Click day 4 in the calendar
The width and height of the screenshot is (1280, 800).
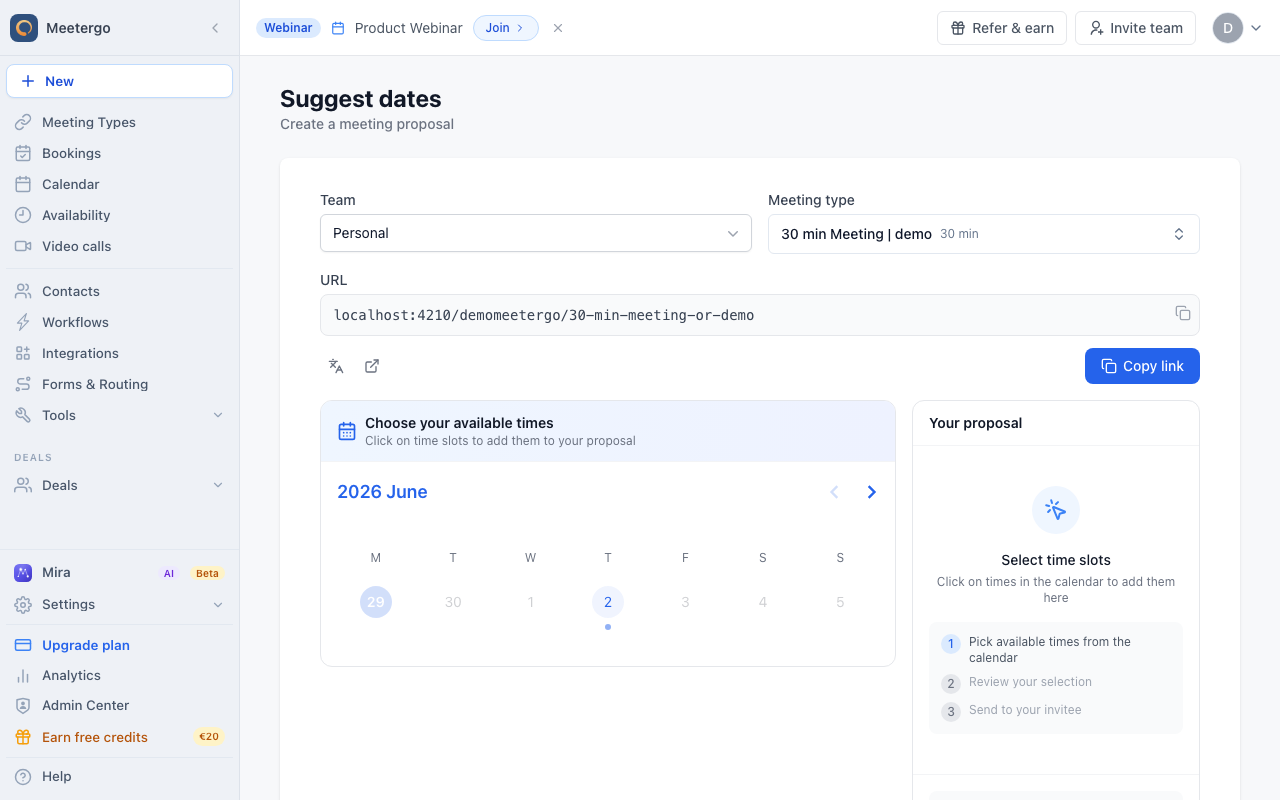click(x=763, y=602)
